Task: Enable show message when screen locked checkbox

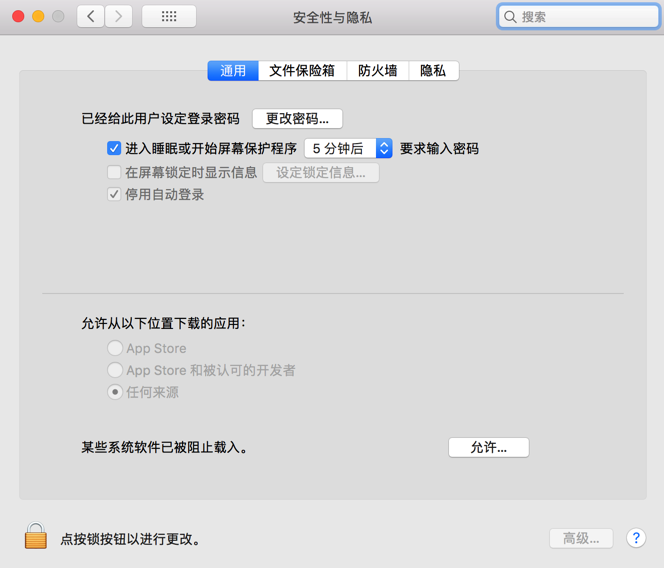Action: 114,172
